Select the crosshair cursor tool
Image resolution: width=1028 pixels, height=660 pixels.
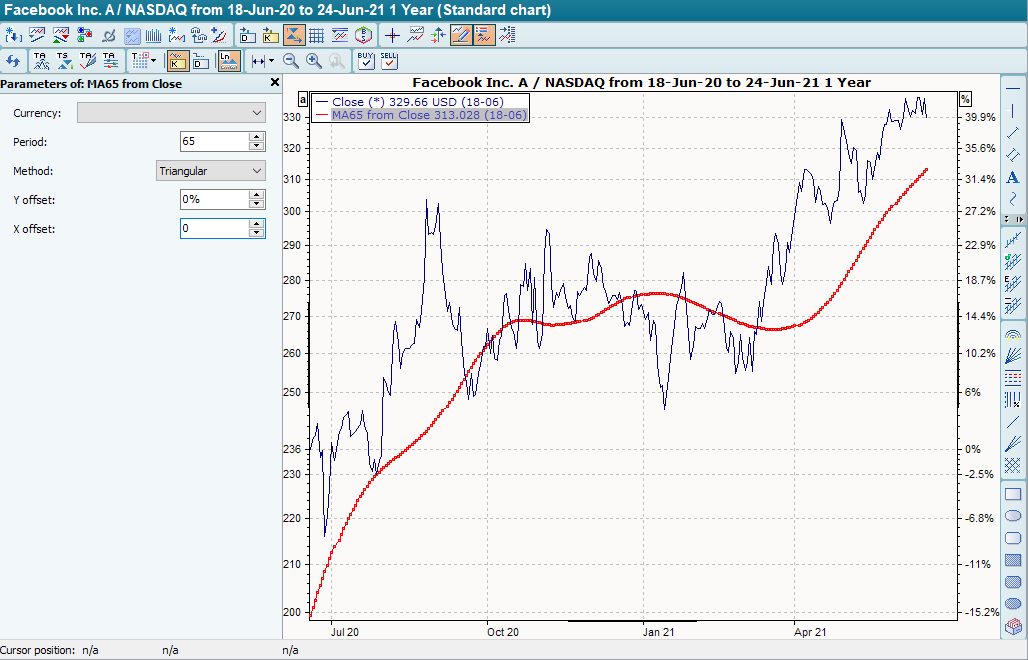point(393,35)
